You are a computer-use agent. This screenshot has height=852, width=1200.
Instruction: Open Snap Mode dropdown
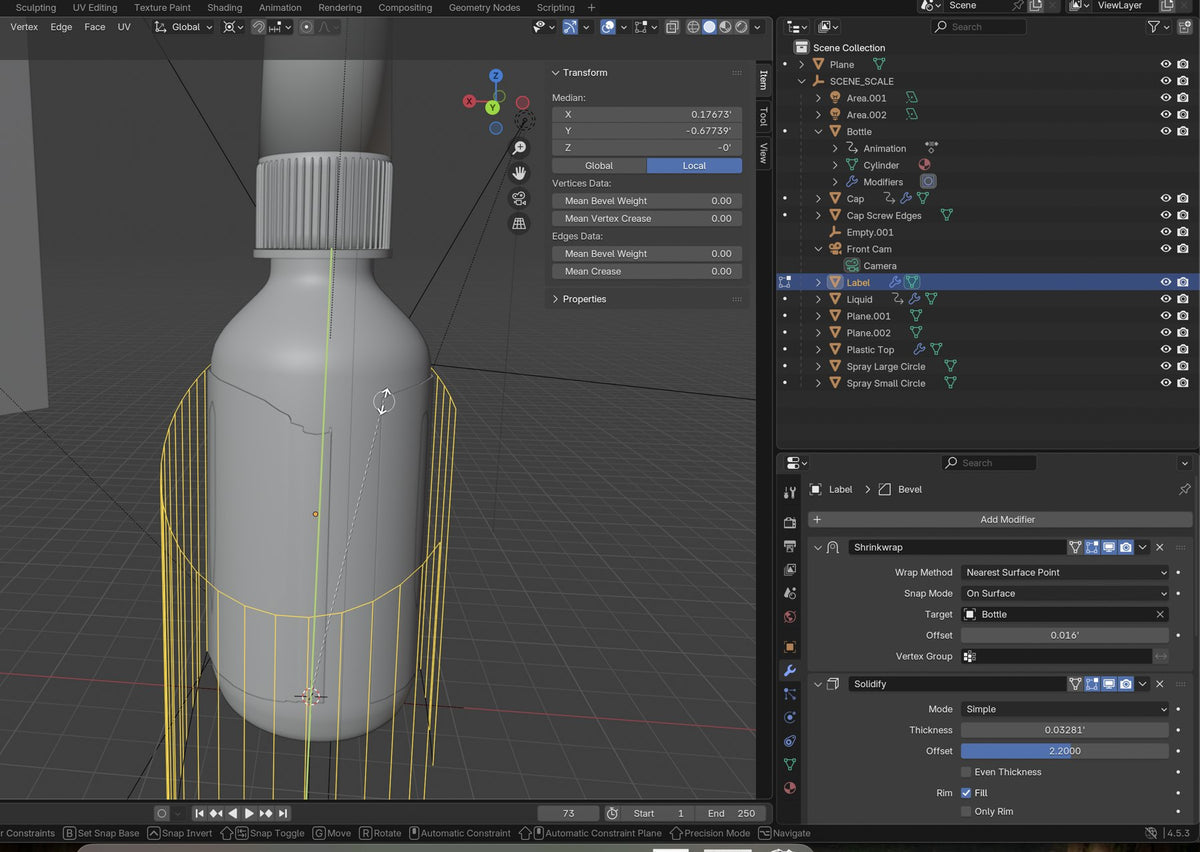[1065, 593]
